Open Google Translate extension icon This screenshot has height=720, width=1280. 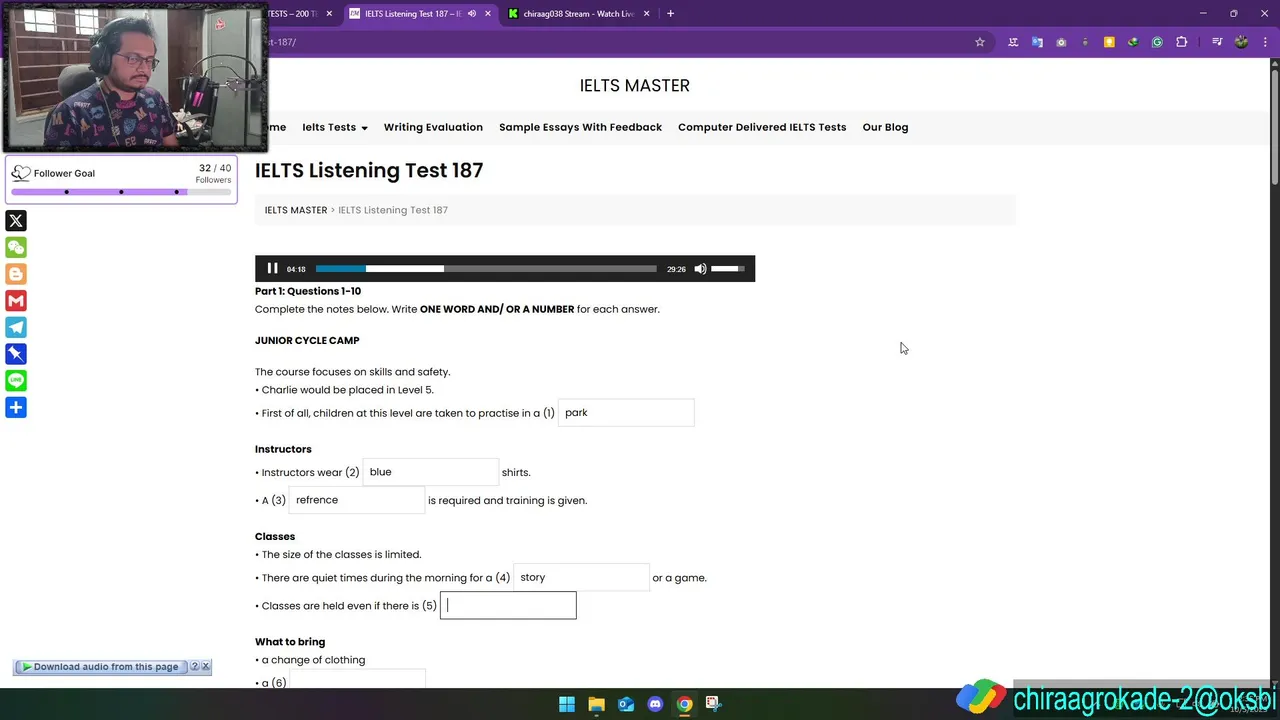pos(1037,42)
